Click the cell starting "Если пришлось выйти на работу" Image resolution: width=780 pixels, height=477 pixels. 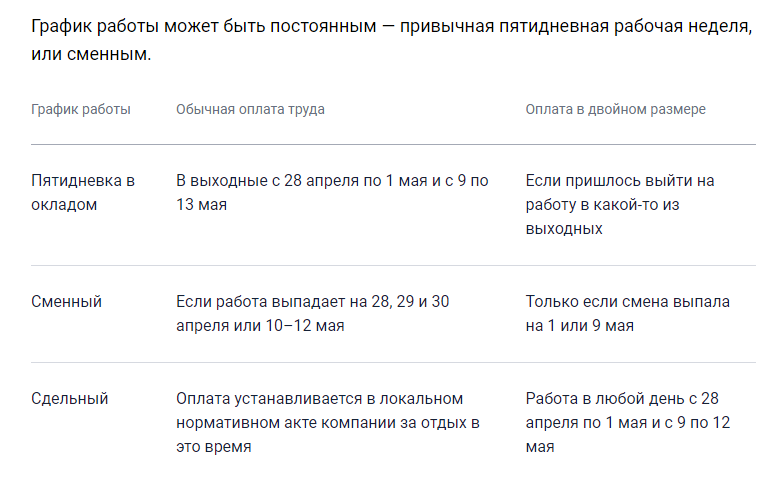point(634,205)
